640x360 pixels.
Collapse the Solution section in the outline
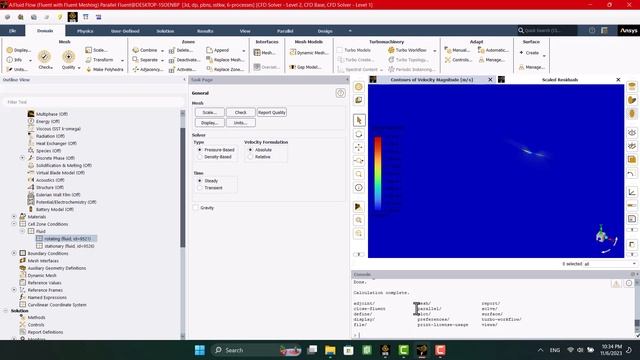(6, 311)
